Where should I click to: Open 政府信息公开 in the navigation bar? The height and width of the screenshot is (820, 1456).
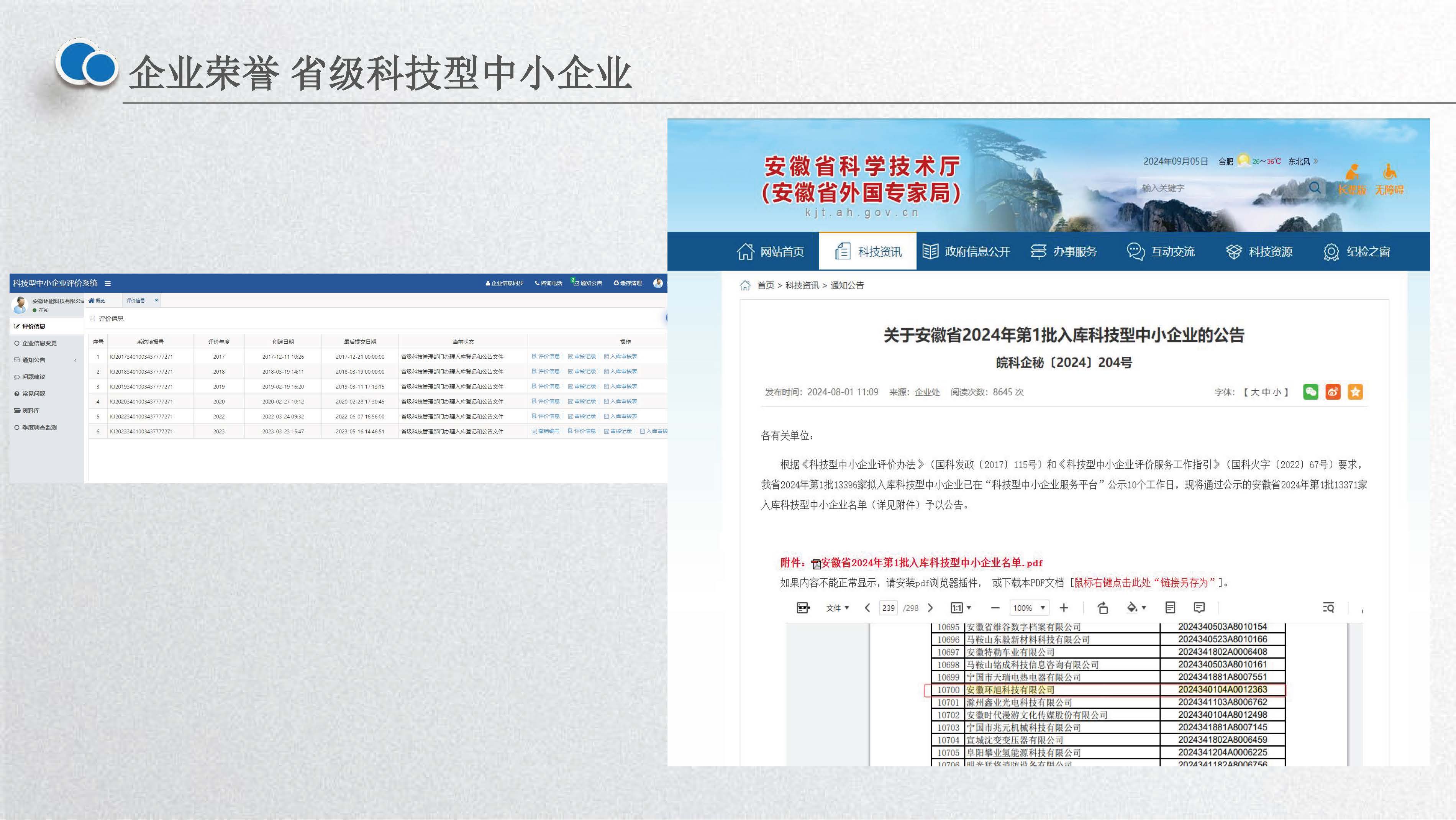point(966,251)
